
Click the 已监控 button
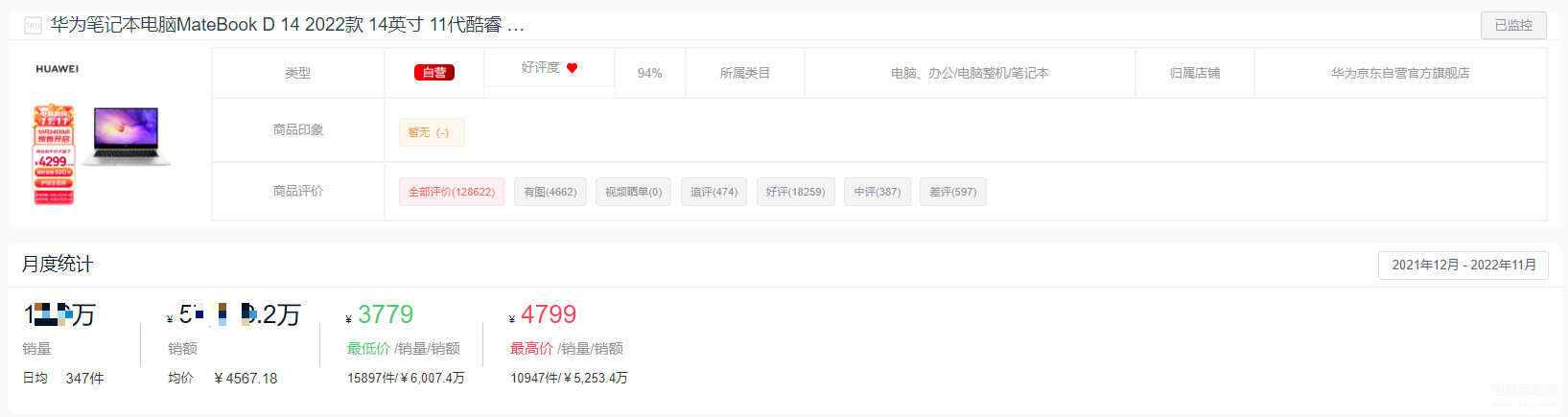[x=1513, y=25]
